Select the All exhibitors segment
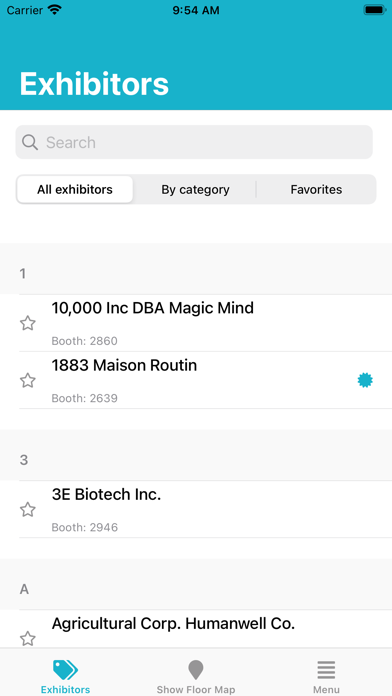Viewport: 392px width, 696px height. coord(75,190)
